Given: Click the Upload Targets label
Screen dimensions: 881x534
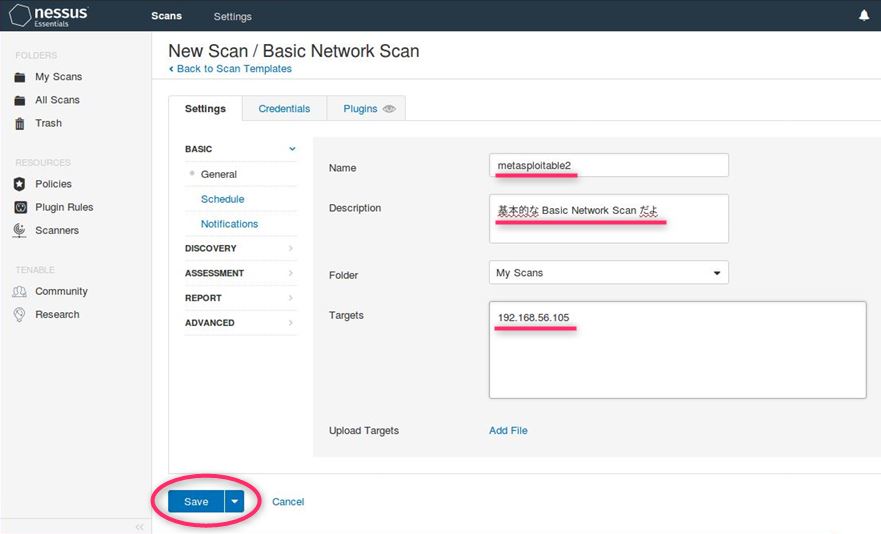Looking at the screenshot, I should click(x=364, y=431).
